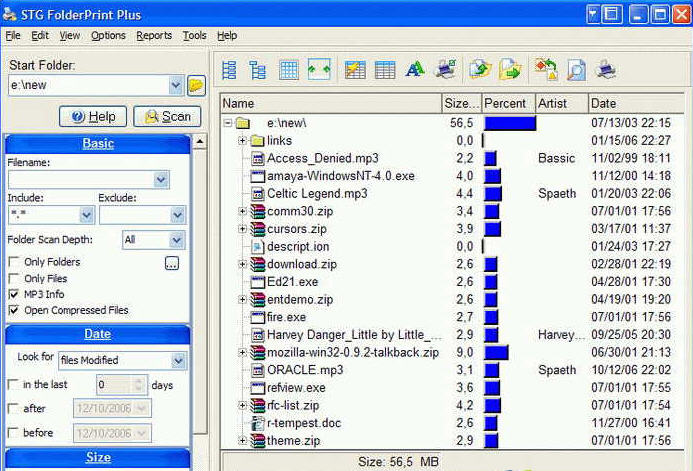Image resolution: width=693 pixels, height=471 pixels.
Task: Click the browse folder icon beside Start Folder
Action: tap(196, 86)
